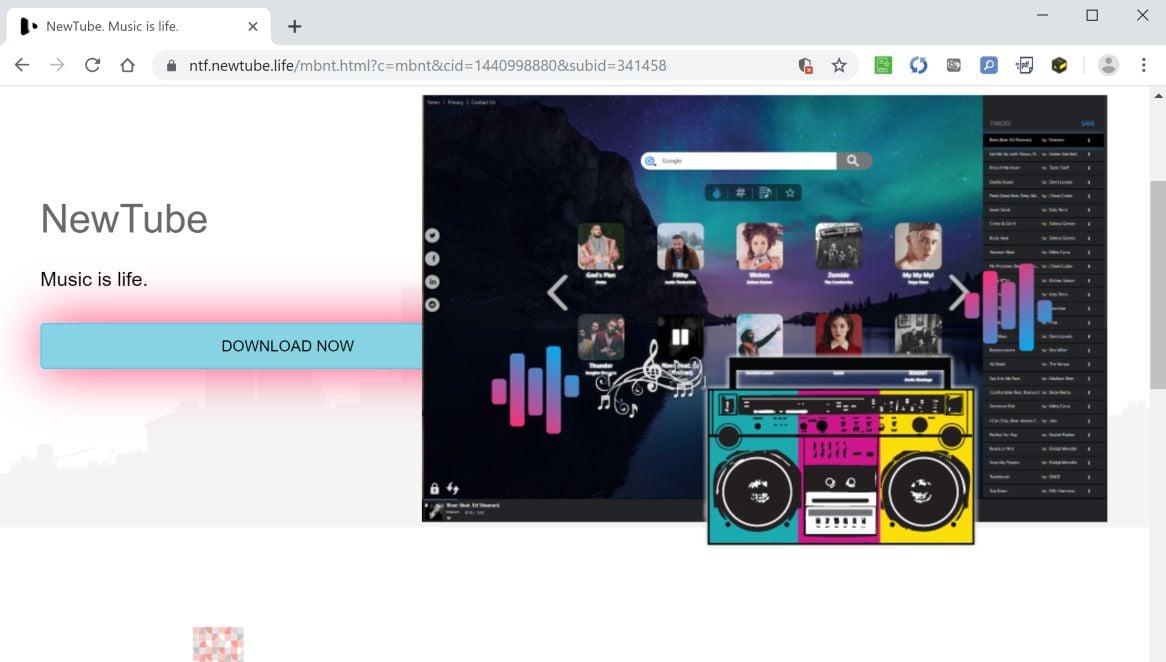Open the PDF converter extension icon
This screenshot has height=662, width=1166.
1024,65
